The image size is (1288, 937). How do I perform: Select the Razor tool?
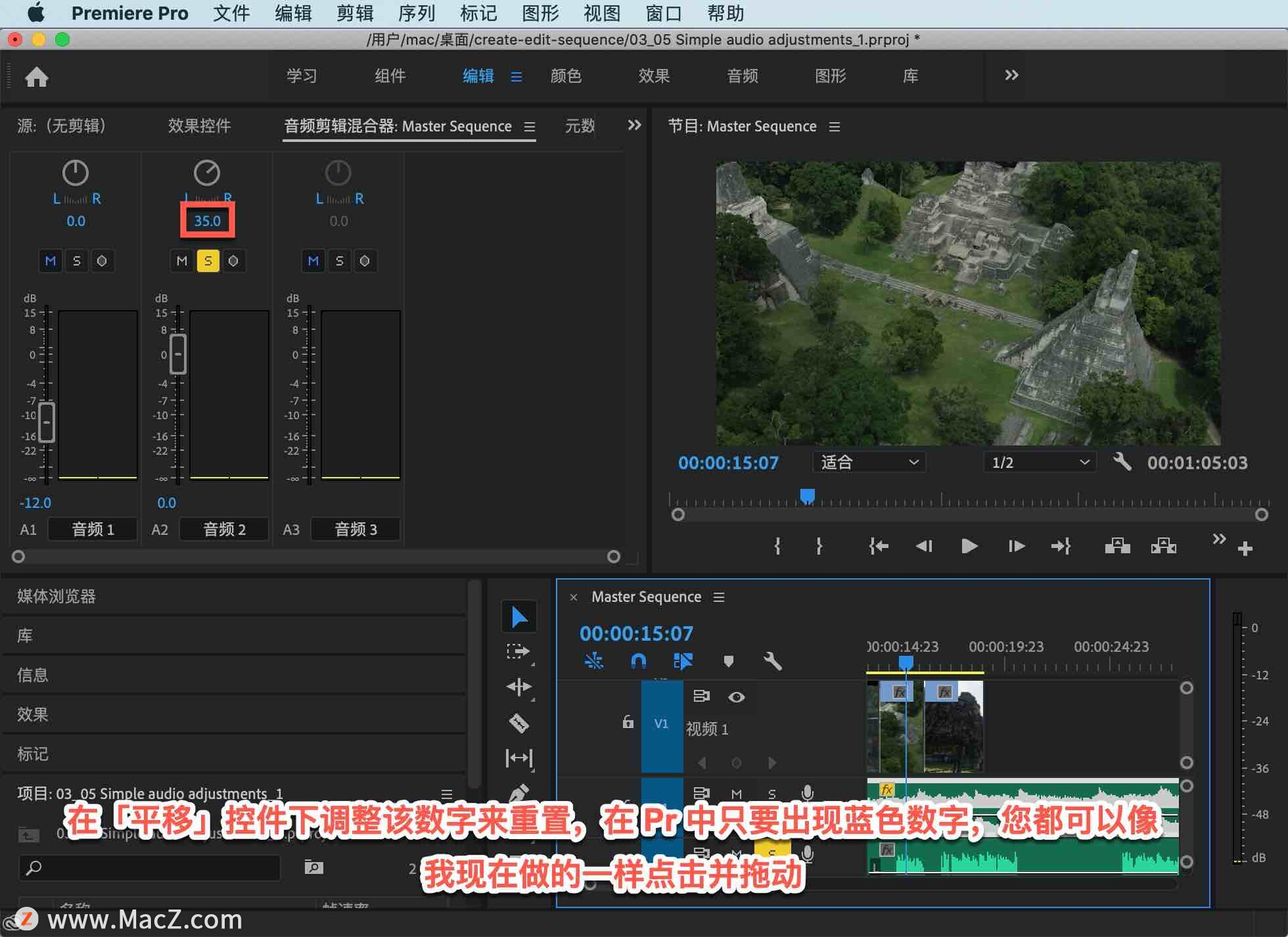click(x=519, y=723)
